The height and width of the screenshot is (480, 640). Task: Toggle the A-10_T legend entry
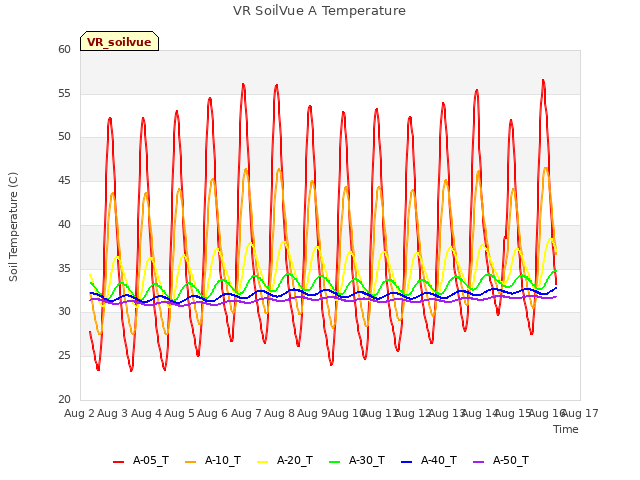coord(213,460)
